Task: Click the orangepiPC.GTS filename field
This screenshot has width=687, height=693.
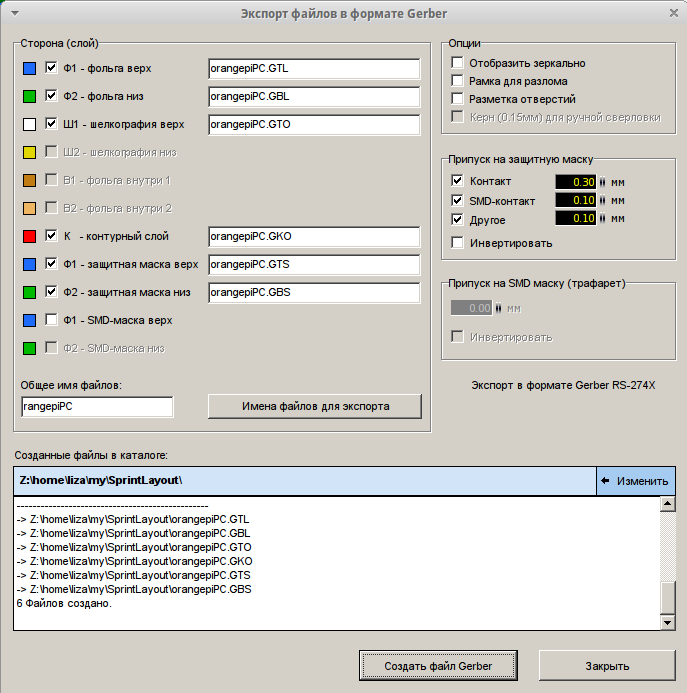Action: (x=314, y=264)
